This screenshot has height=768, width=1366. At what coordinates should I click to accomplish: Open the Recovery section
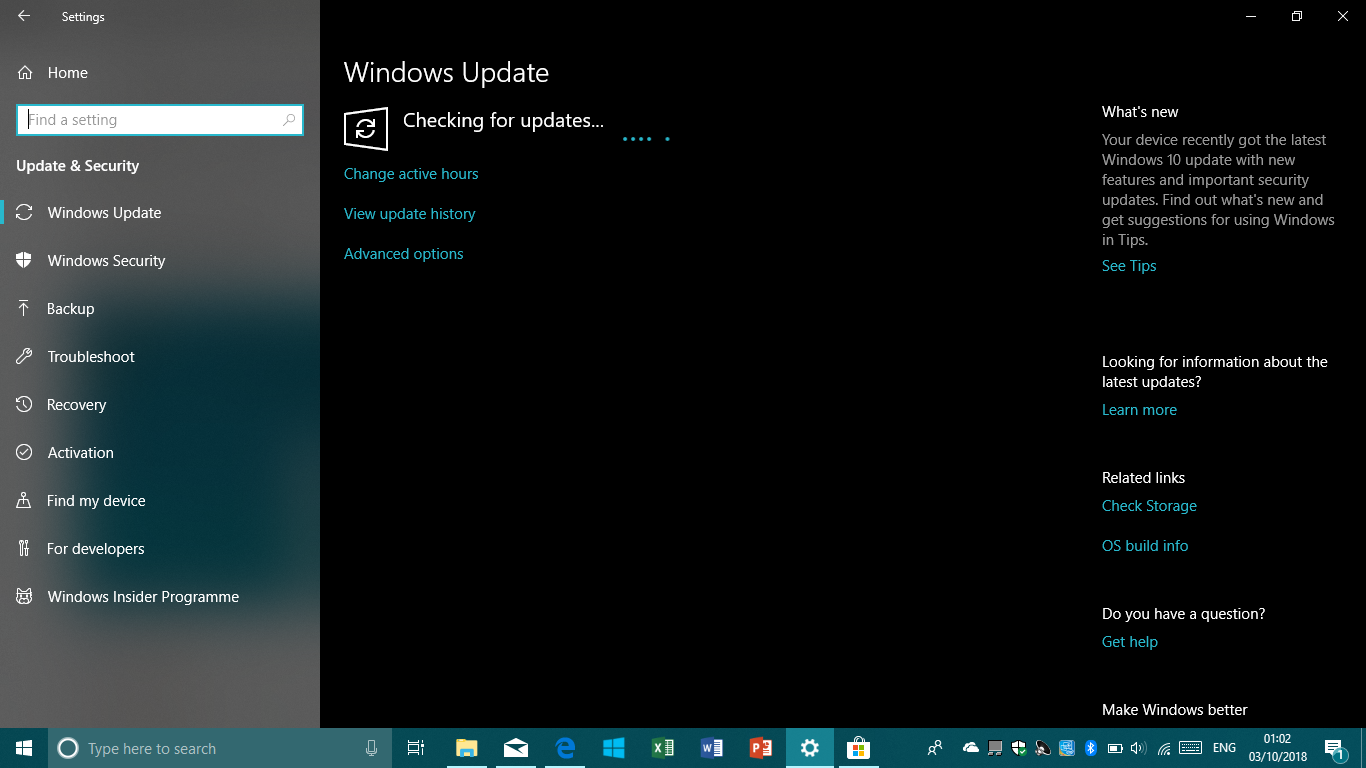160,405
